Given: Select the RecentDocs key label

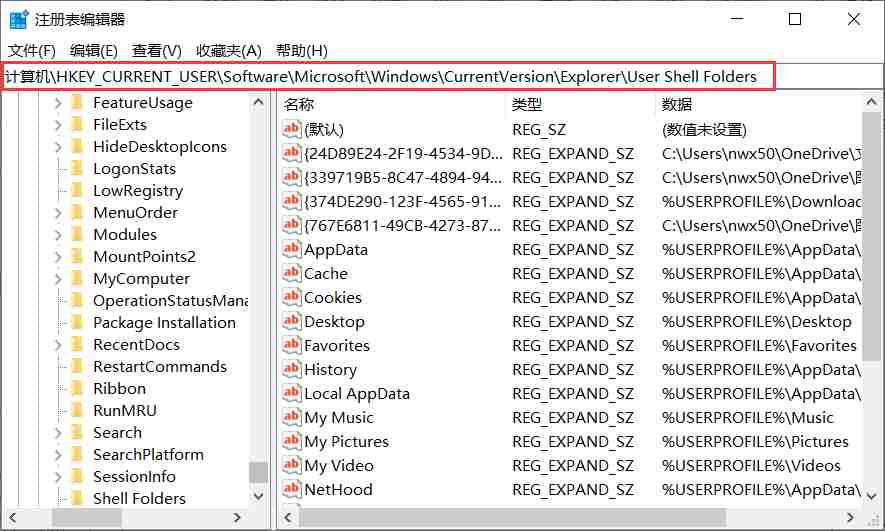Looking at the screenshot, I should tap(137, 345).
